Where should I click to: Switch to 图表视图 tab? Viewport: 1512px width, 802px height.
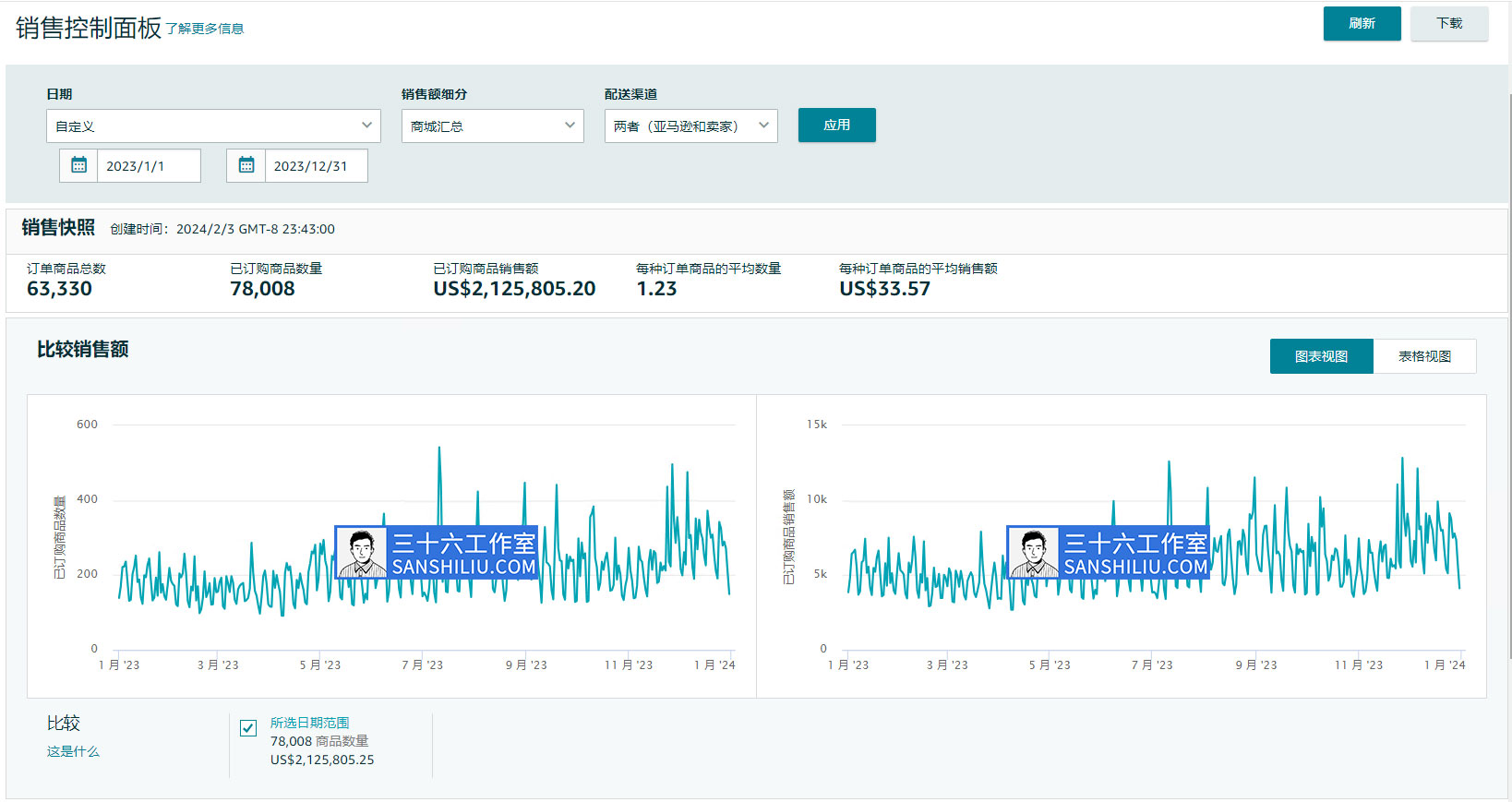pyautogui.click(x=1321, y=356)
